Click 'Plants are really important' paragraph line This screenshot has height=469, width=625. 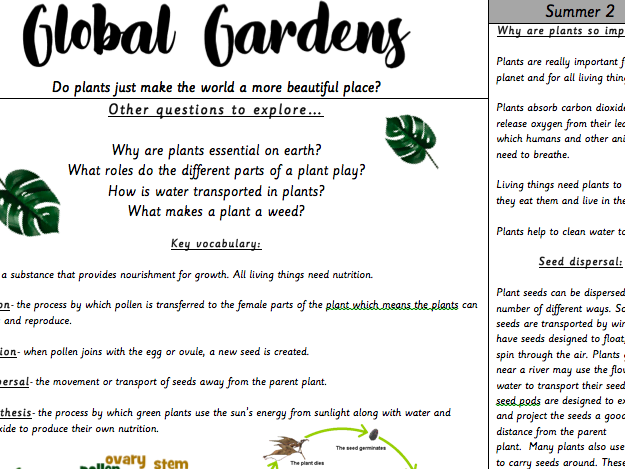(560, 62)
